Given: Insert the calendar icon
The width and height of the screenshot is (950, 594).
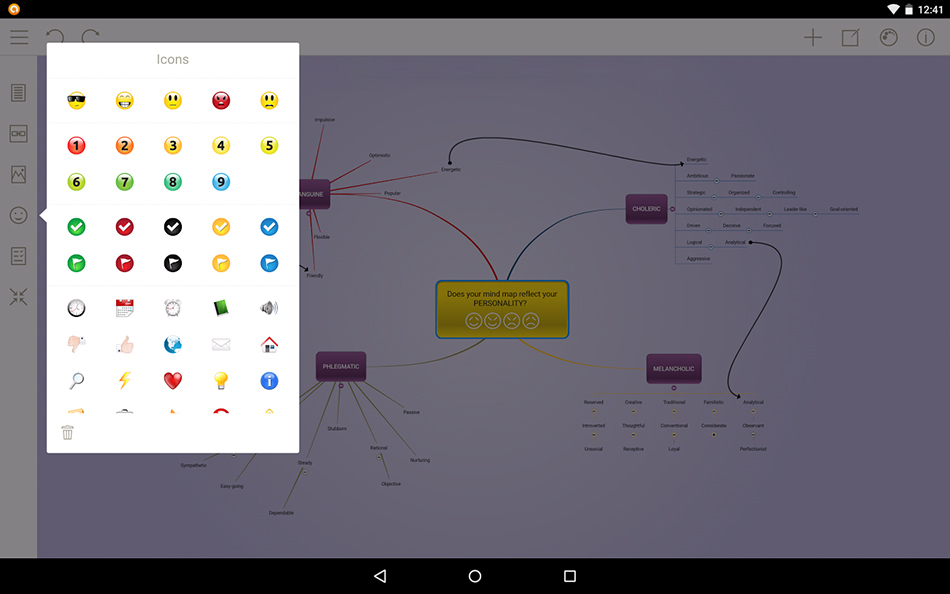Looking at the screenshot, I should click(124, 308).
